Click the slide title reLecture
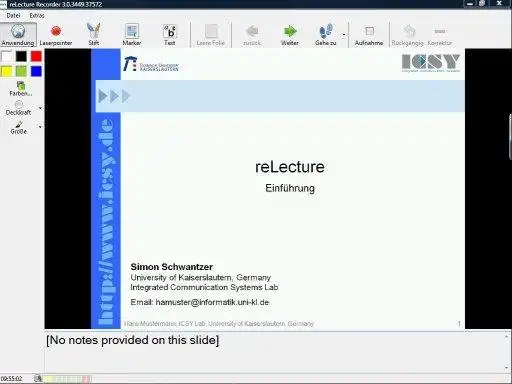 click(290, 167)
